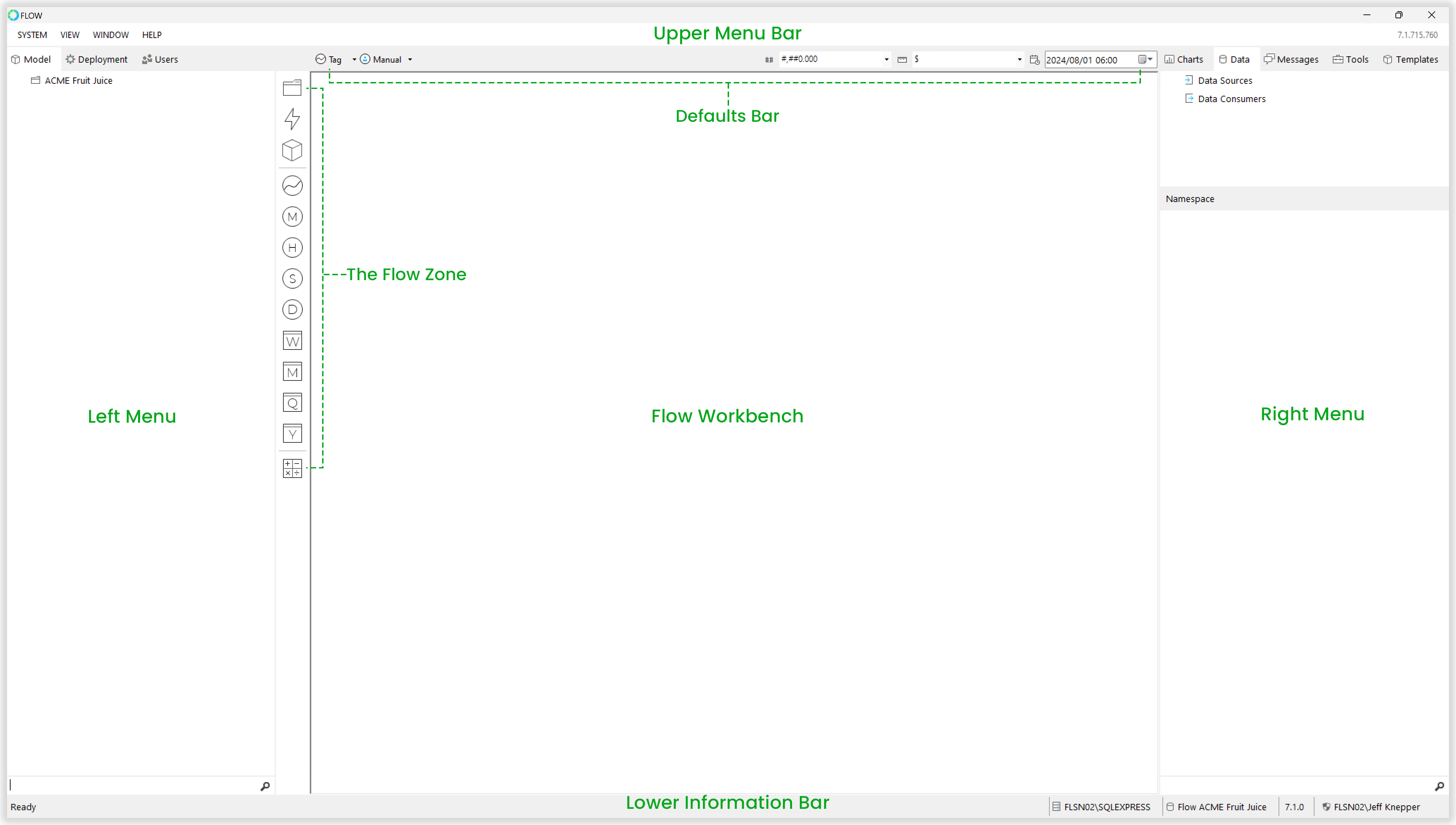Screen dimensions: 1456x825
Task: Click version number 7.1.715.760
Action: click(1418, 34)
